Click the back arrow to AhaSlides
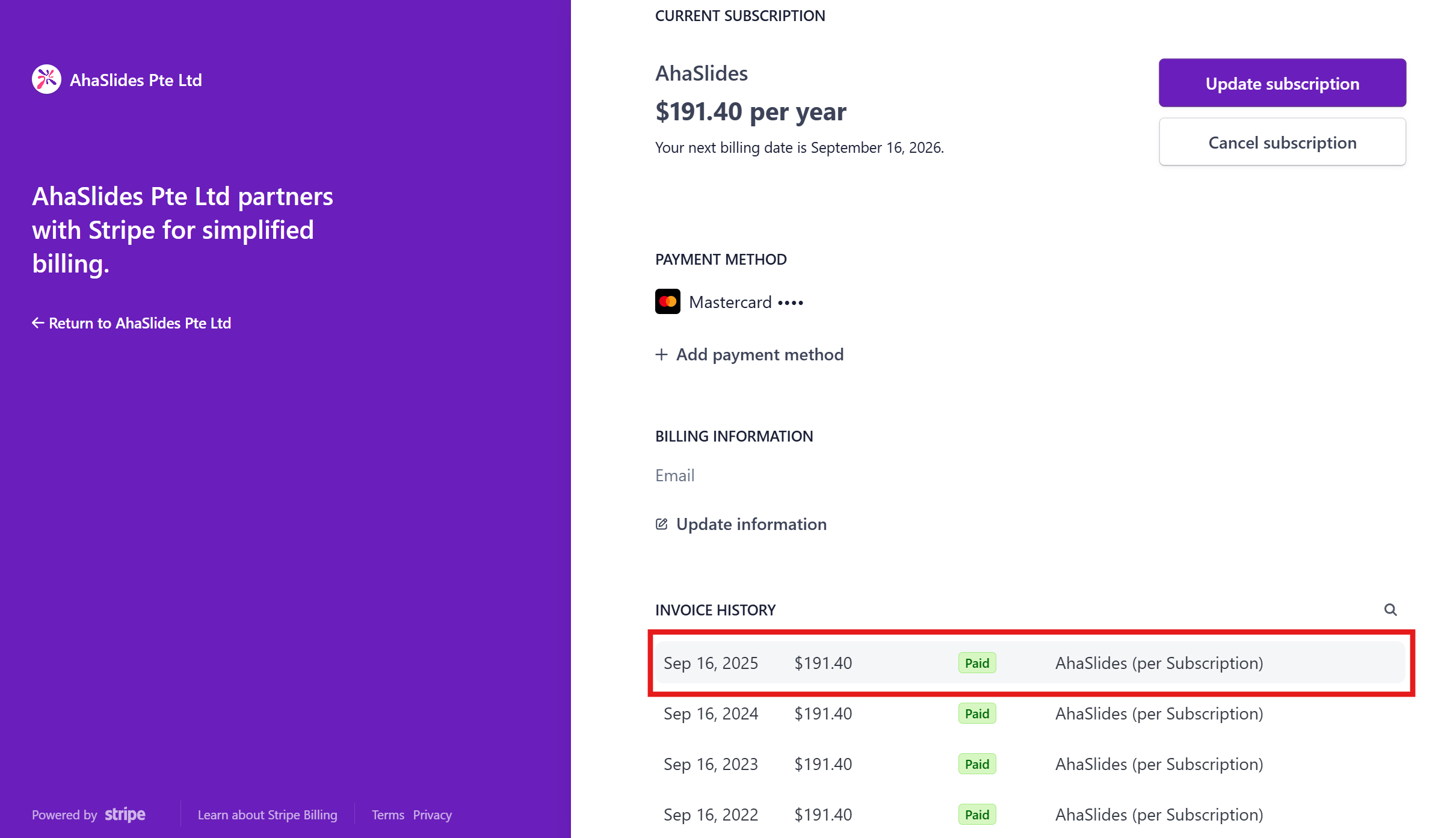1456x838 pixels. [38, 323]
